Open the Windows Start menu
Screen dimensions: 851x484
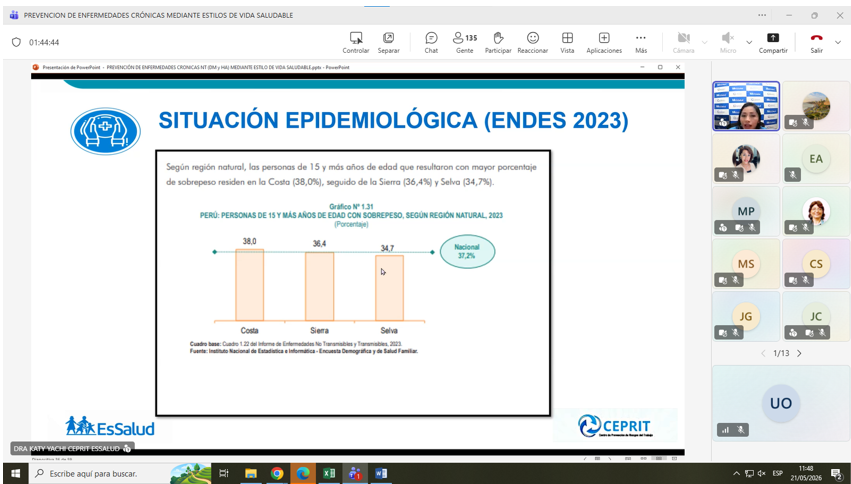(15, 474)
